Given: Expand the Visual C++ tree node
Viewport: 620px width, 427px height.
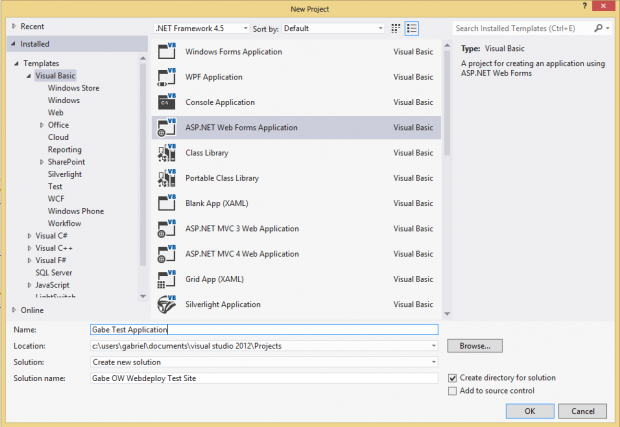Looking at the screenshot, I should [x=29, y=248].
